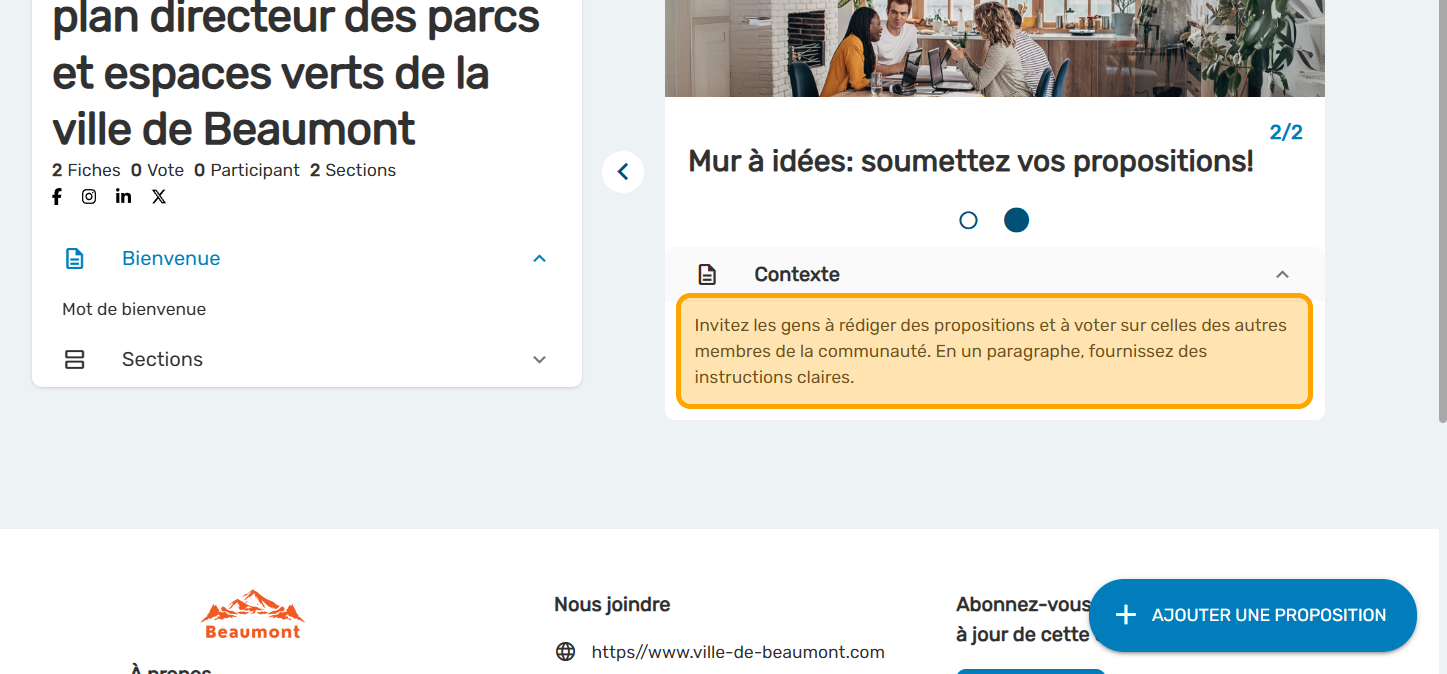This screenshot has height=674, width=1447.
Task: Select the second filled carousel dot
Action: tap(1016, 220)
